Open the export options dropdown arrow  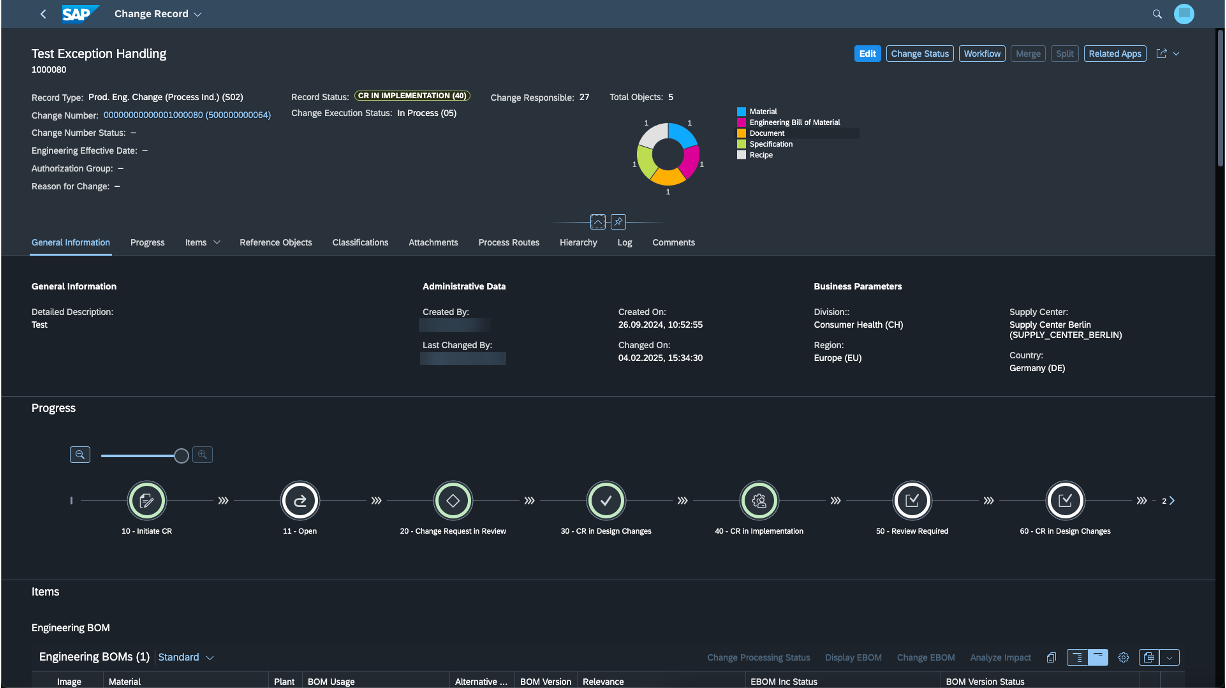[1170, 658]
